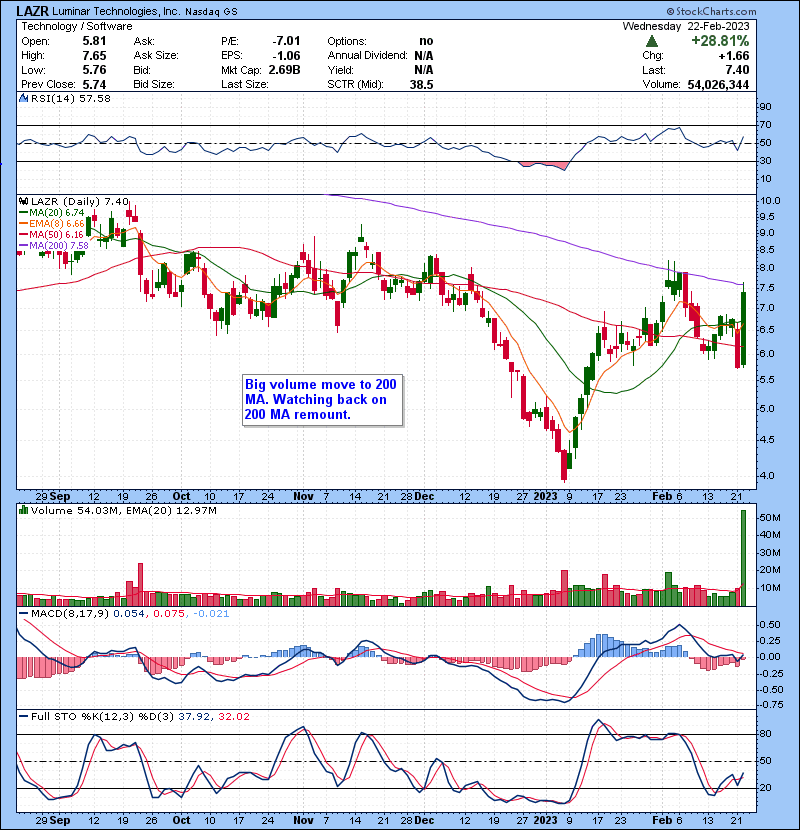Click the EPS value -1.06
This screenshot has width=800, height=830.
coord(286,56)
